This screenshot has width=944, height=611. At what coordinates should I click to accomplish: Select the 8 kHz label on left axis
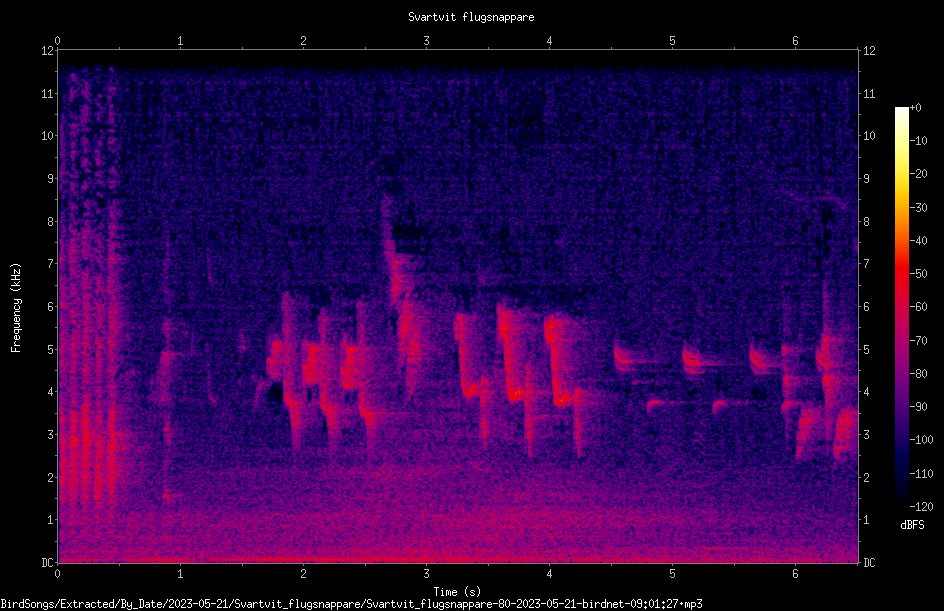tap(48, 221)
